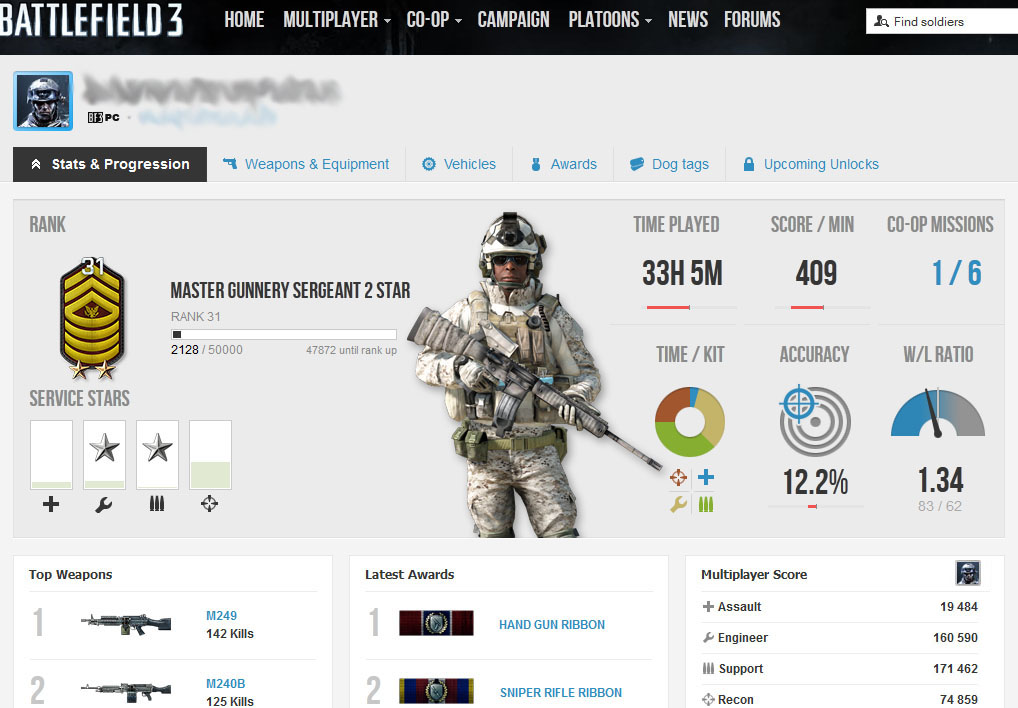Select the Engineer service star wrench icon
Image resolution: width=1018 pixels, height=708 pixels.
[104, 504]
